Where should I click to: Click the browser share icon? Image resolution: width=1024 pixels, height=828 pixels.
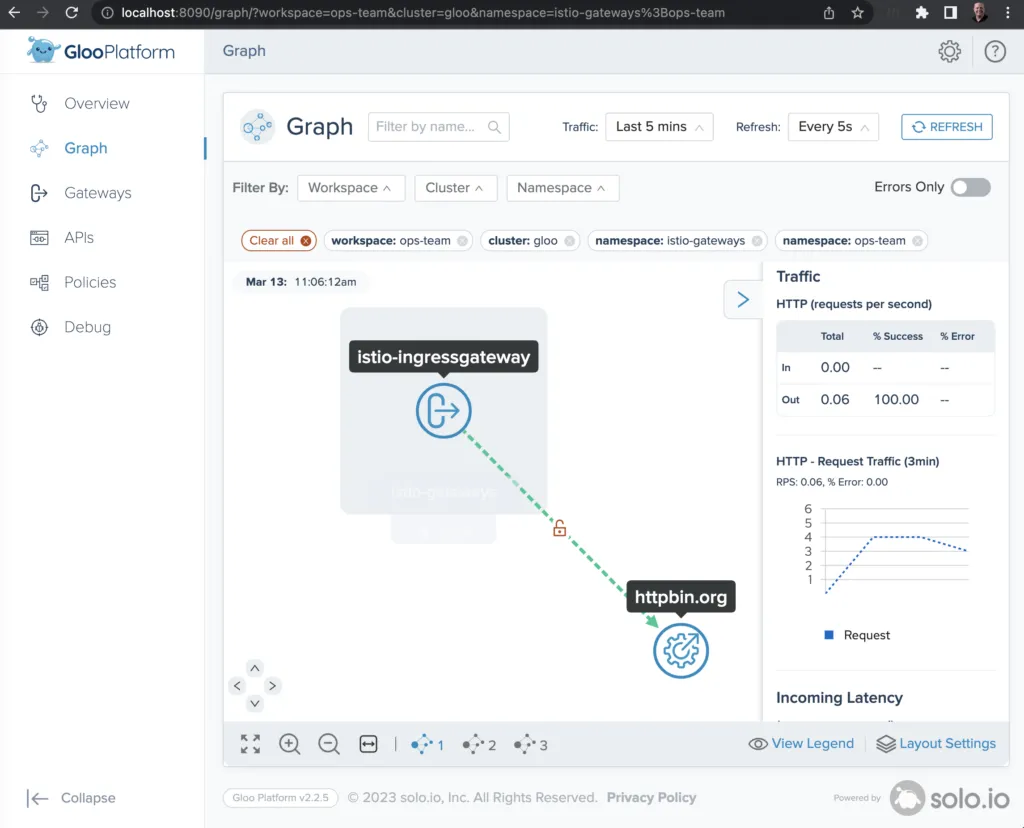point(829,12)
